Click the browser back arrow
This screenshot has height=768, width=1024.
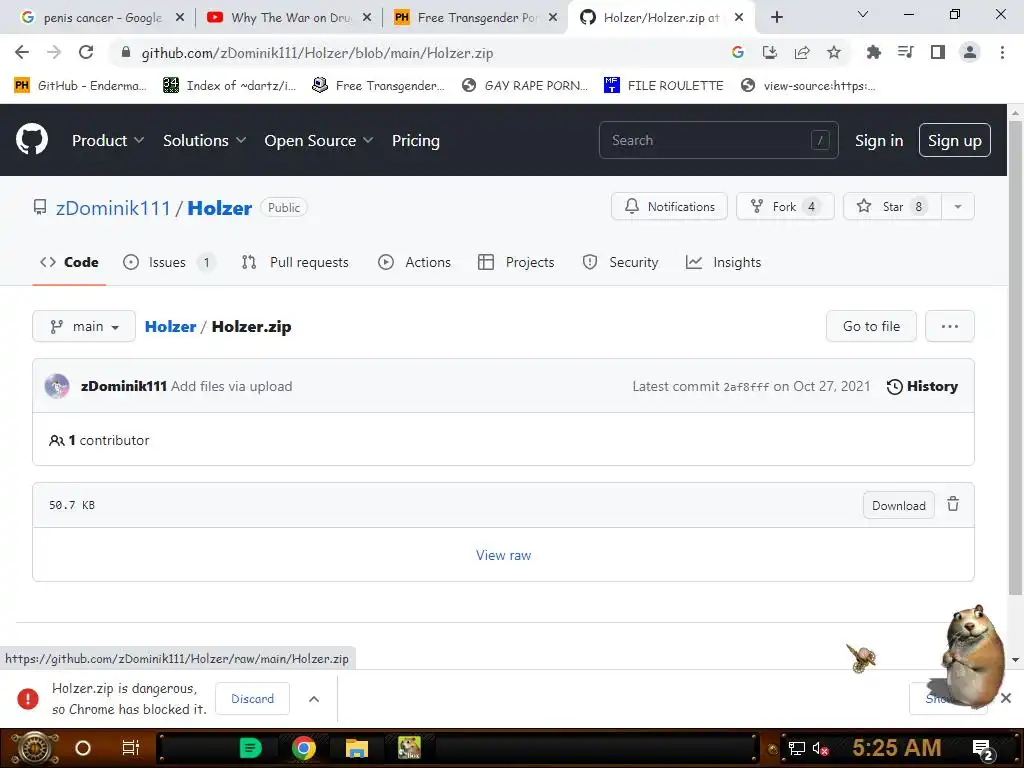(22, 52)
